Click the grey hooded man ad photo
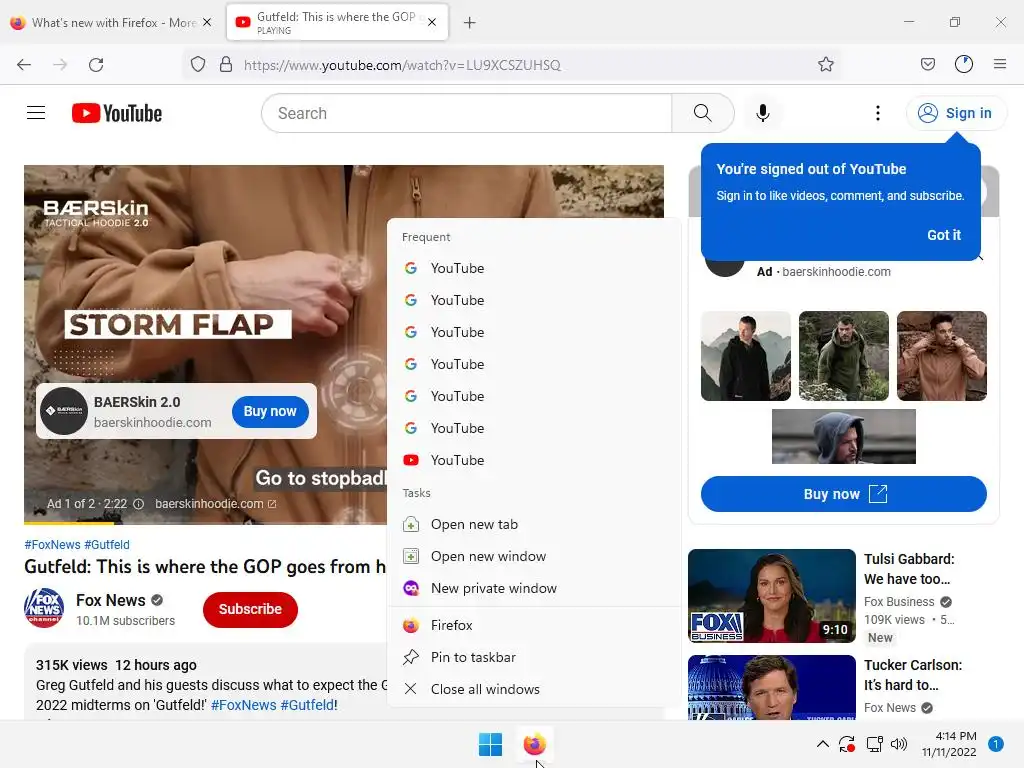The height and width of the screenshot is (768, 1024). coord(843,437)
